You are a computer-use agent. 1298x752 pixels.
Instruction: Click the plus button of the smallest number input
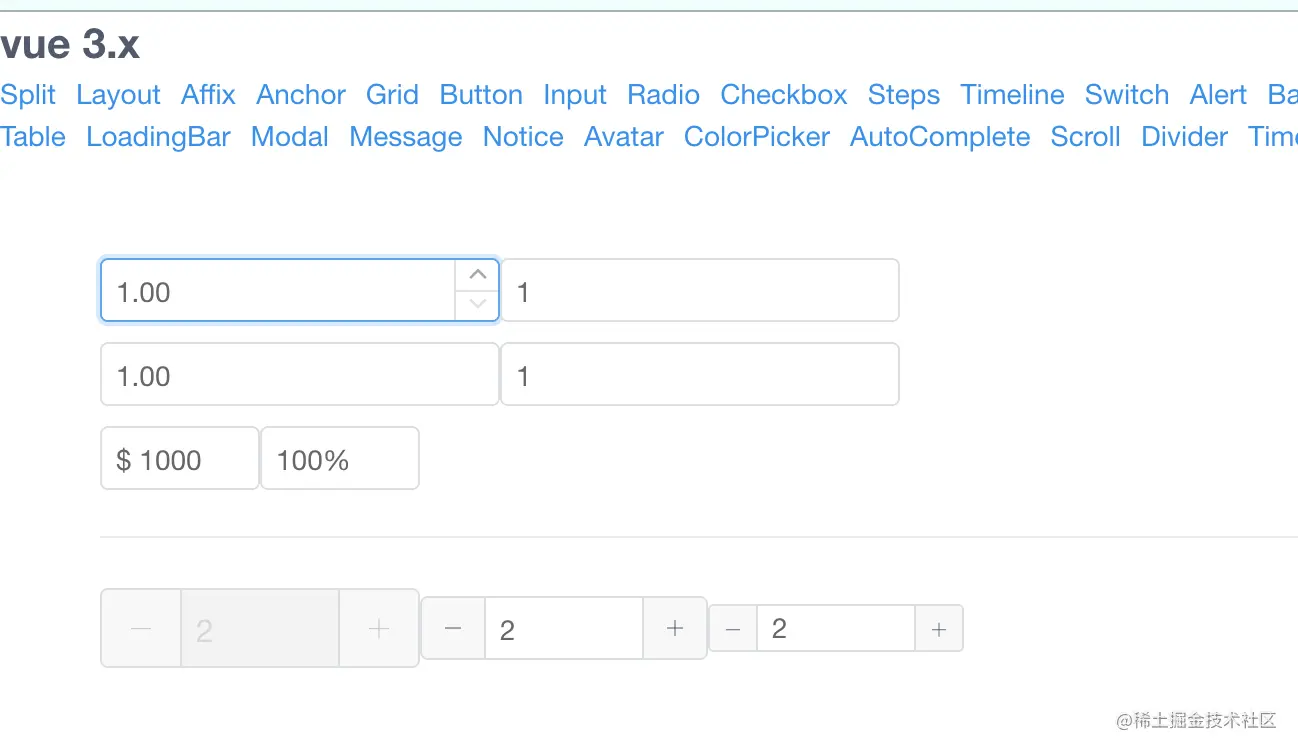coord(939,629)
